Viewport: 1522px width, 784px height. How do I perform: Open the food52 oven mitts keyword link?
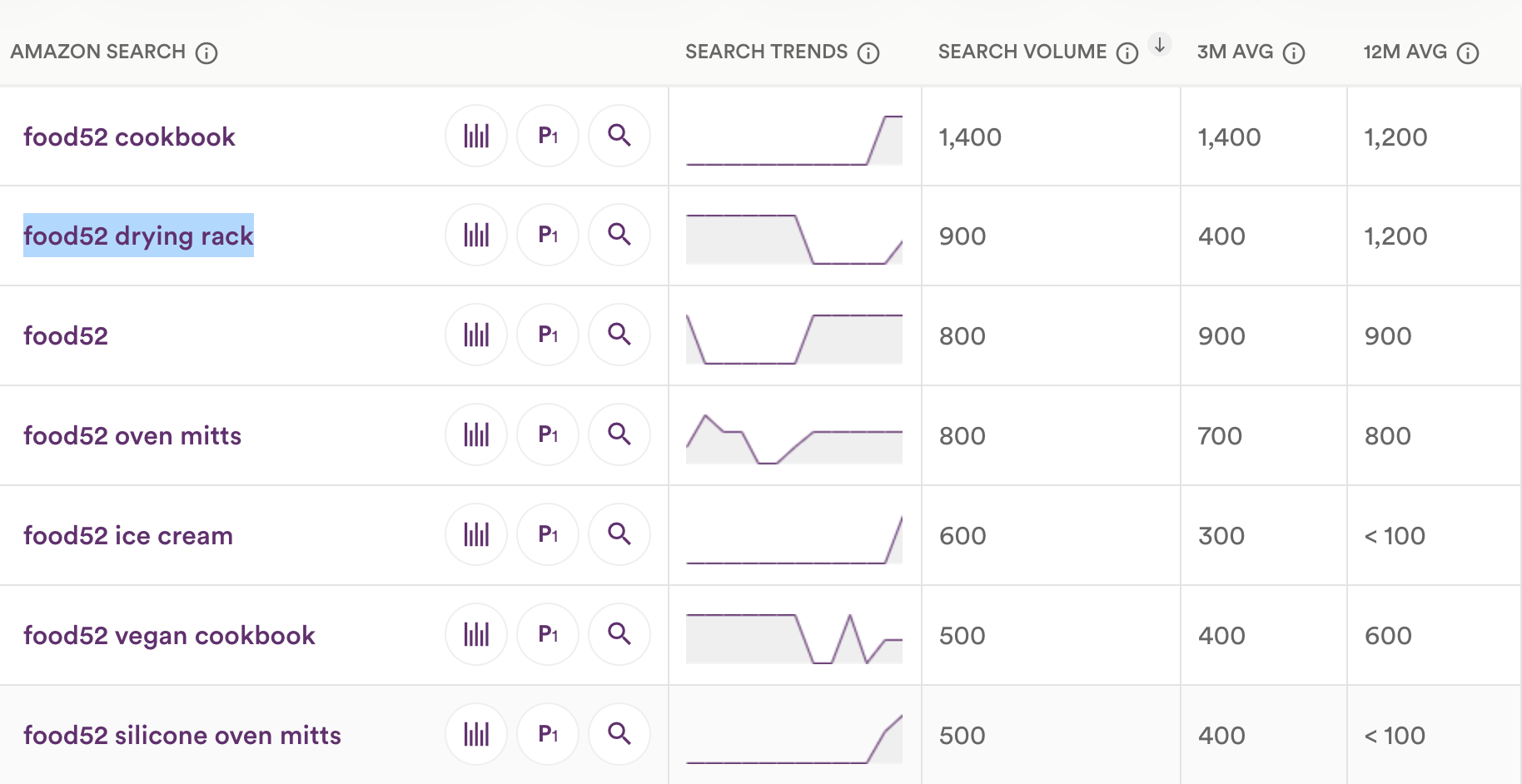click(x=132, y=435)
